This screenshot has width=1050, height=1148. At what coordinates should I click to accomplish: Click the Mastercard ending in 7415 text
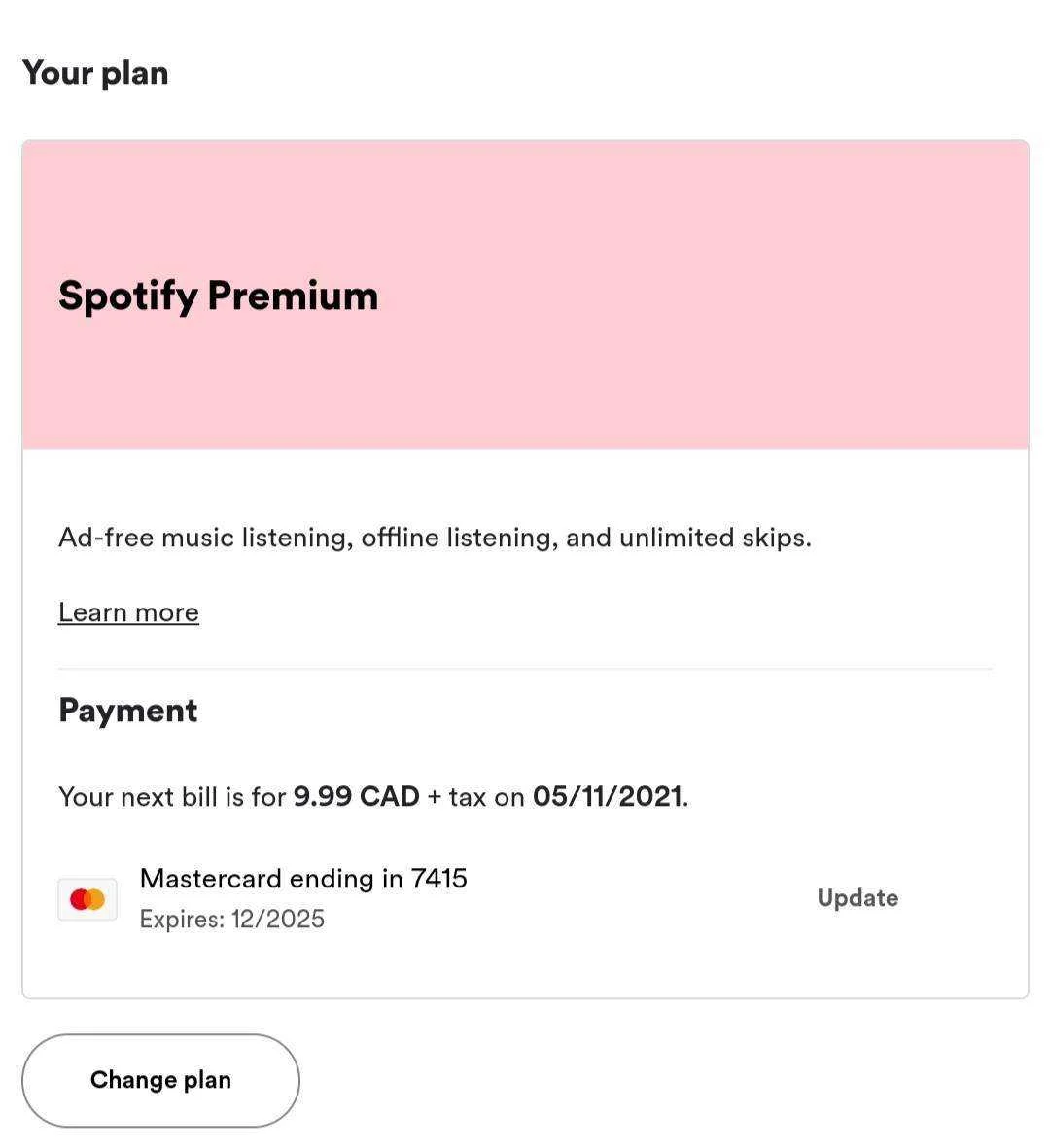click(303, 878)
